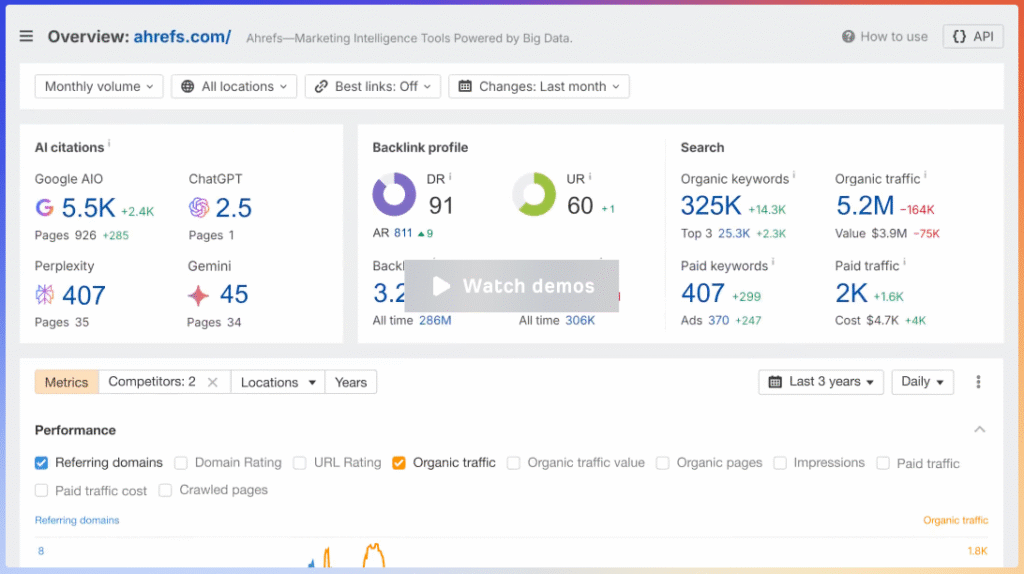The width and height of the screenshot is (1024, 574).
Task: Open the Monthly volume dropdown
Action: [99, 87]
